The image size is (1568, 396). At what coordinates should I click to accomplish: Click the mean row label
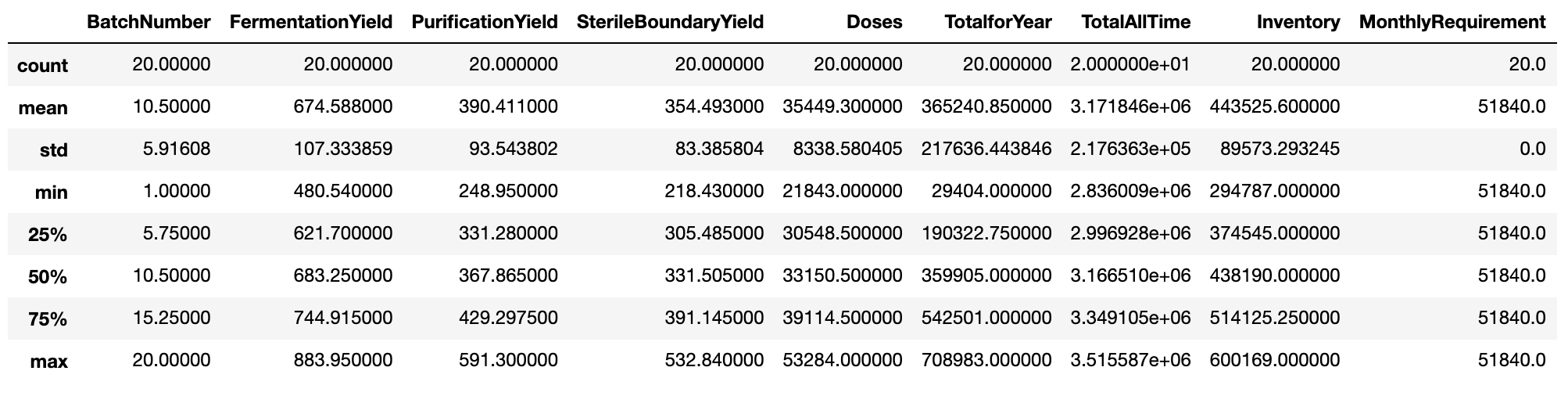43,107
